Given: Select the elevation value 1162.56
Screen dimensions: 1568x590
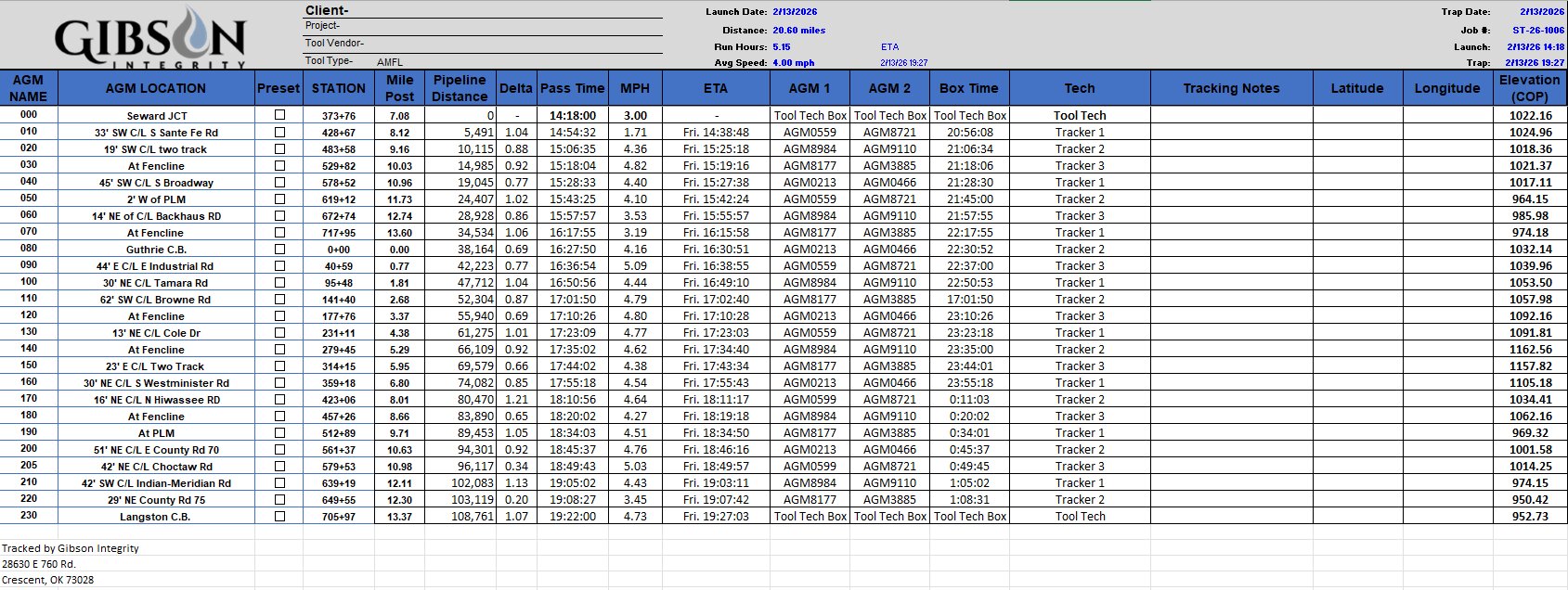Looking at the screenshot, I should [1531, 350].
